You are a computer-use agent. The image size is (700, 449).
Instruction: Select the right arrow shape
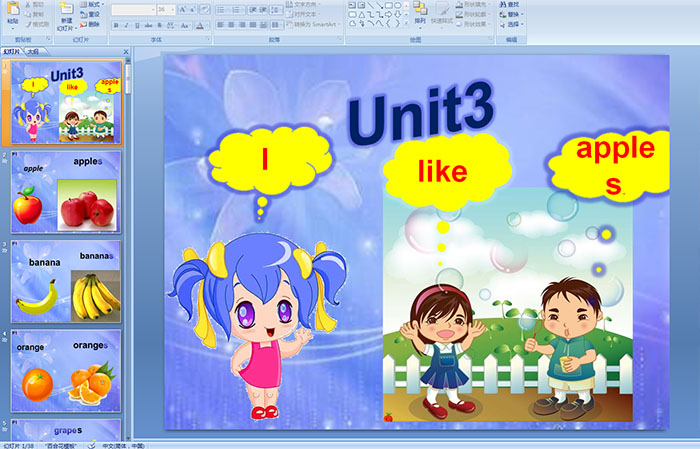tap(389, 15)
